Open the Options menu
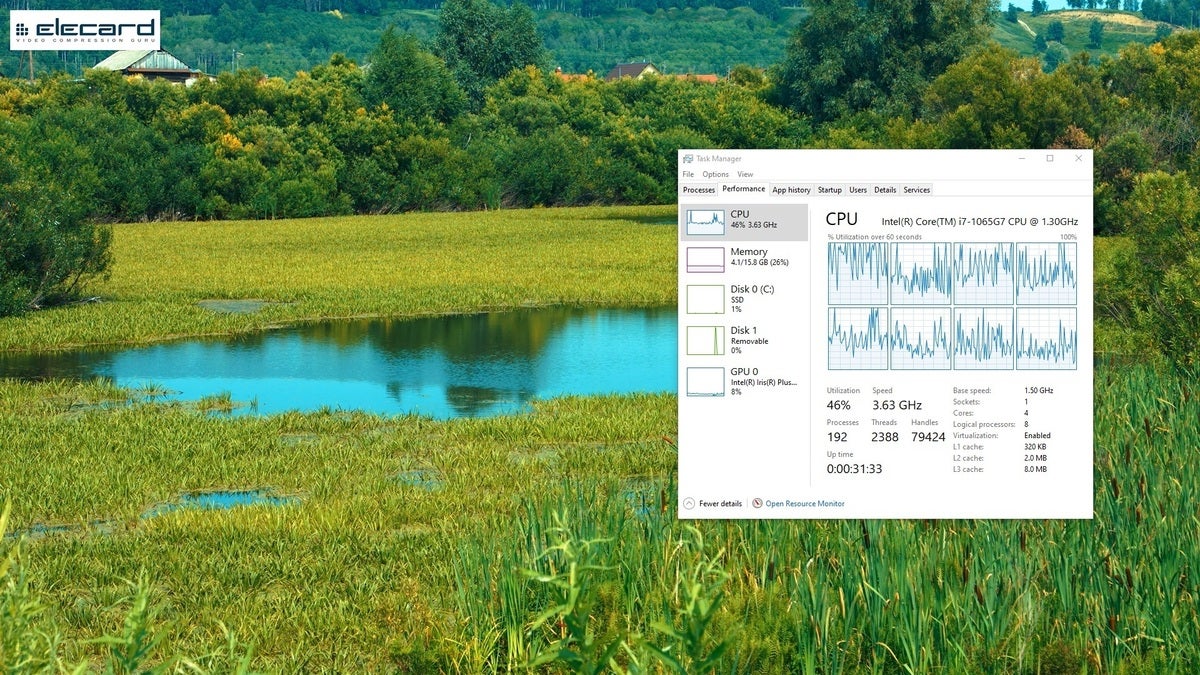 (x=715, y=174)
